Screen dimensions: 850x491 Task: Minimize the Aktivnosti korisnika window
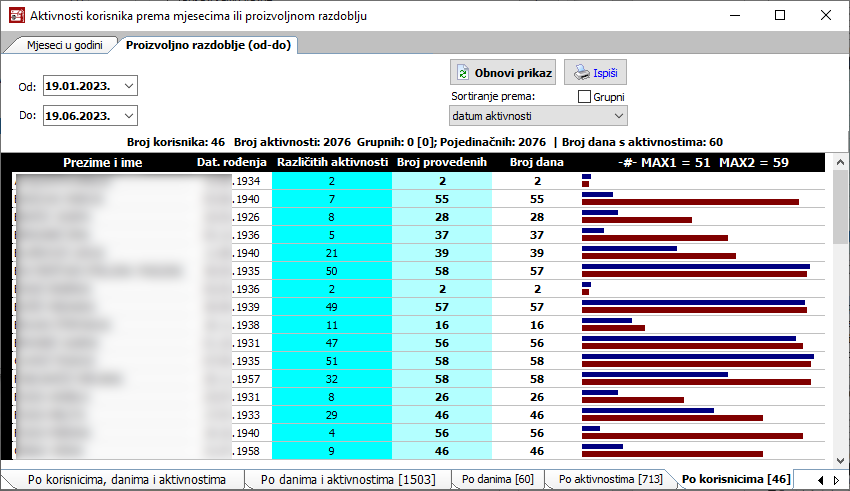click(x=735, y=15)
